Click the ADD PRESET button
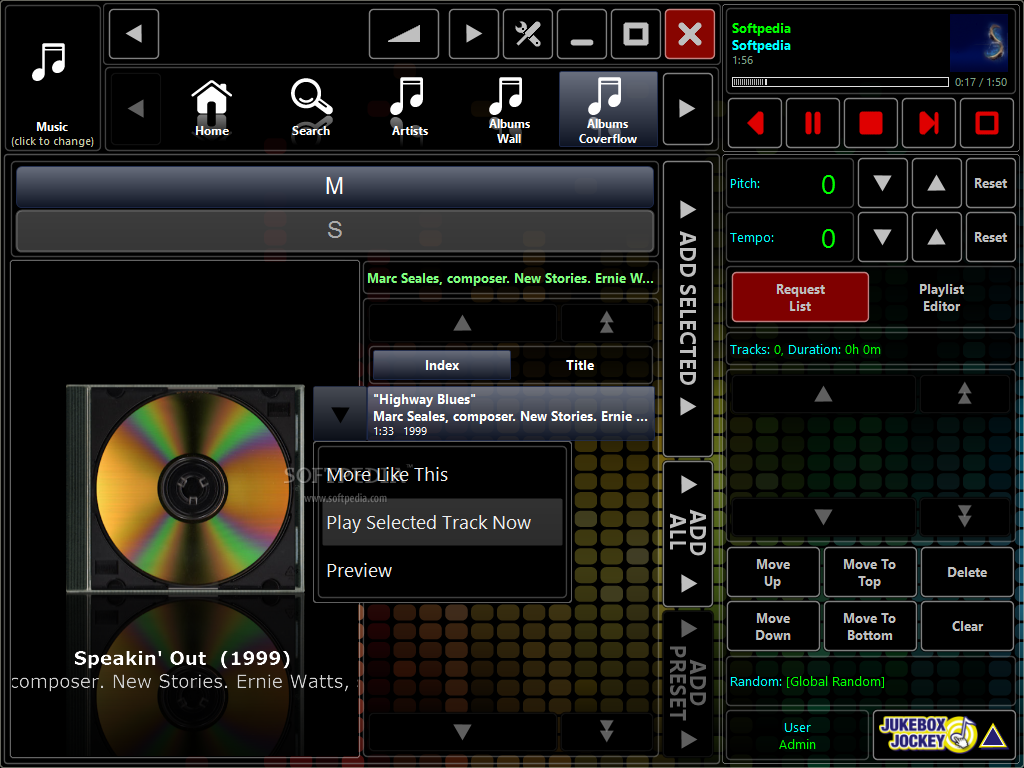The height and width of the screenshot is (768, 1024). [688, 684]
